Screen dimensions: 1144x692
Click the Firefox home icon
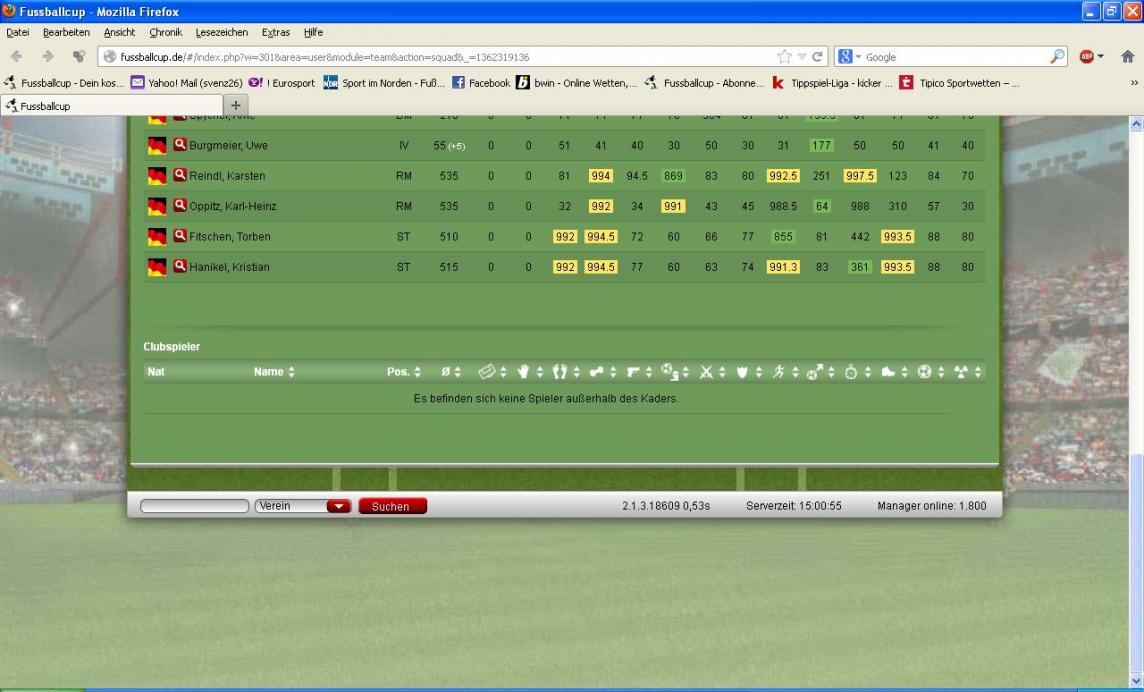coord(1126,57)
